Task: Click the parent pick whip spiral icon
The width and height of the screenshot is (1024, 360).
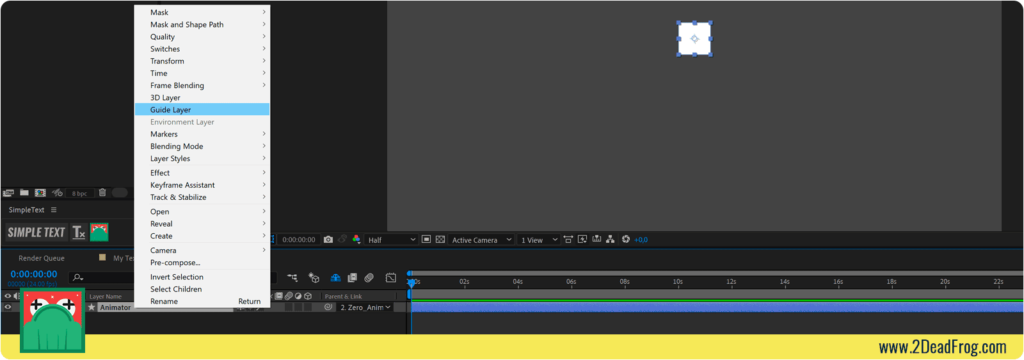Action: point(328,307)
